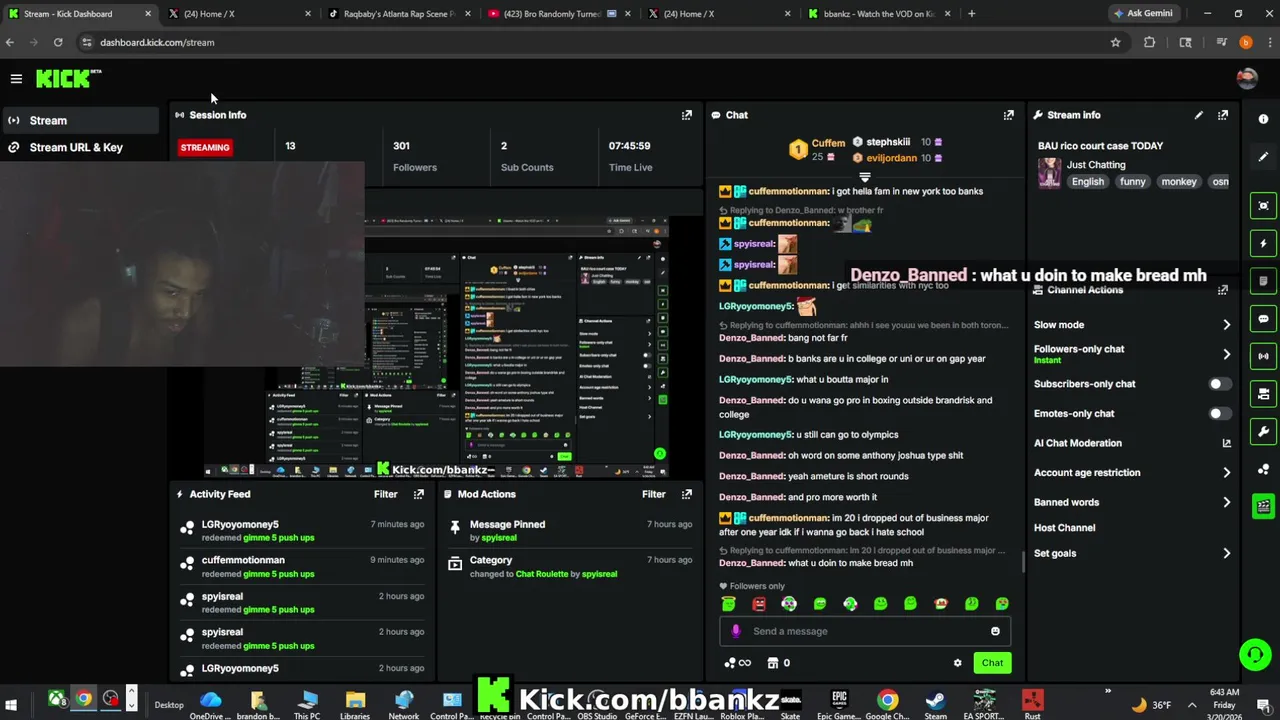Viewport: 1280px width, 720px height.
Task: Click the Send a message input field
Action: pos(865,631)
